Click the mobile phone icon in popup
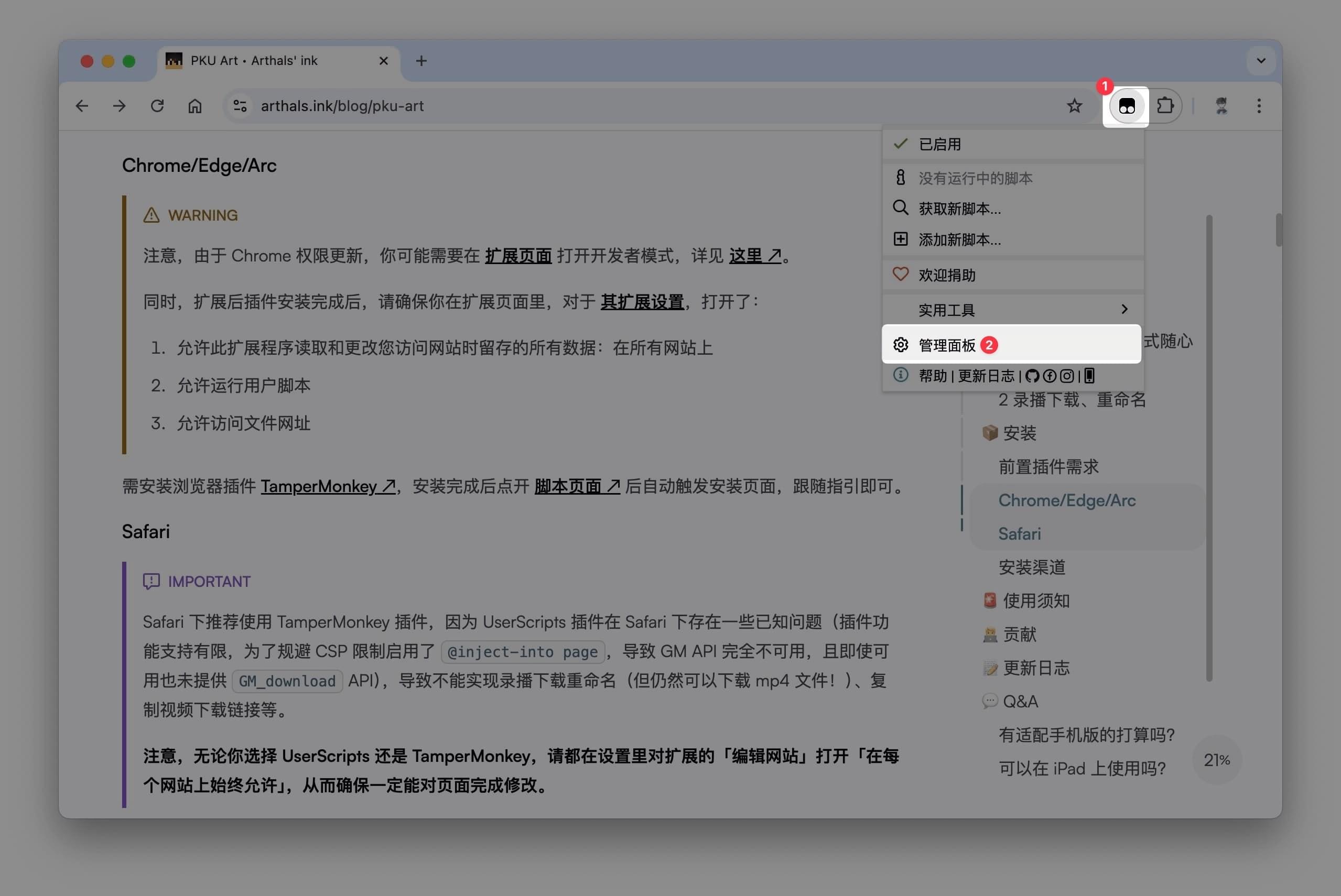This screenshot has width=1341, height=896. (x=1089, y=376)
